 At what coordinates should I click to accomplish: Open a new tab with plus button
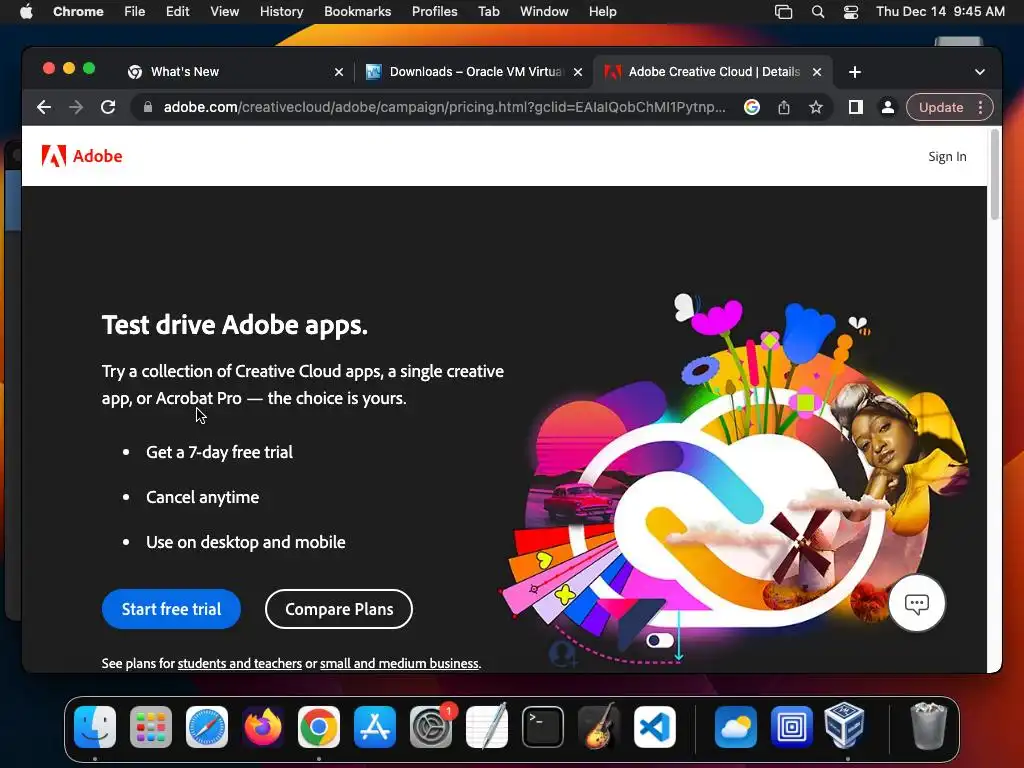point(855,72)
